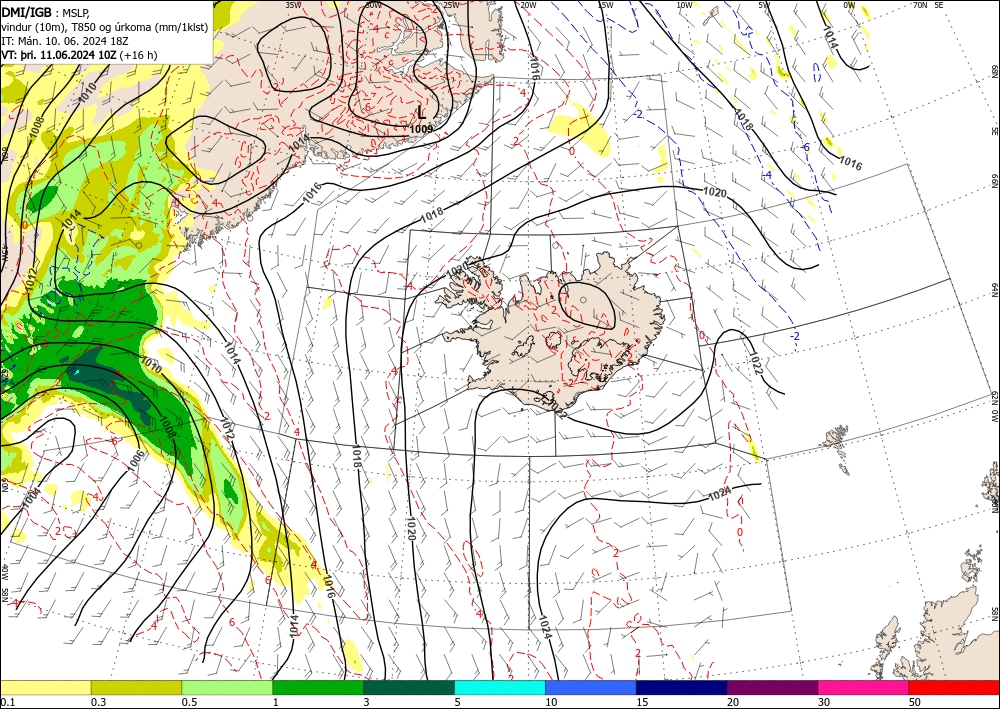Select the light green 0.5–1 mm legend color
Viewport: 1000px width, 709px height.
coord(227,687)
